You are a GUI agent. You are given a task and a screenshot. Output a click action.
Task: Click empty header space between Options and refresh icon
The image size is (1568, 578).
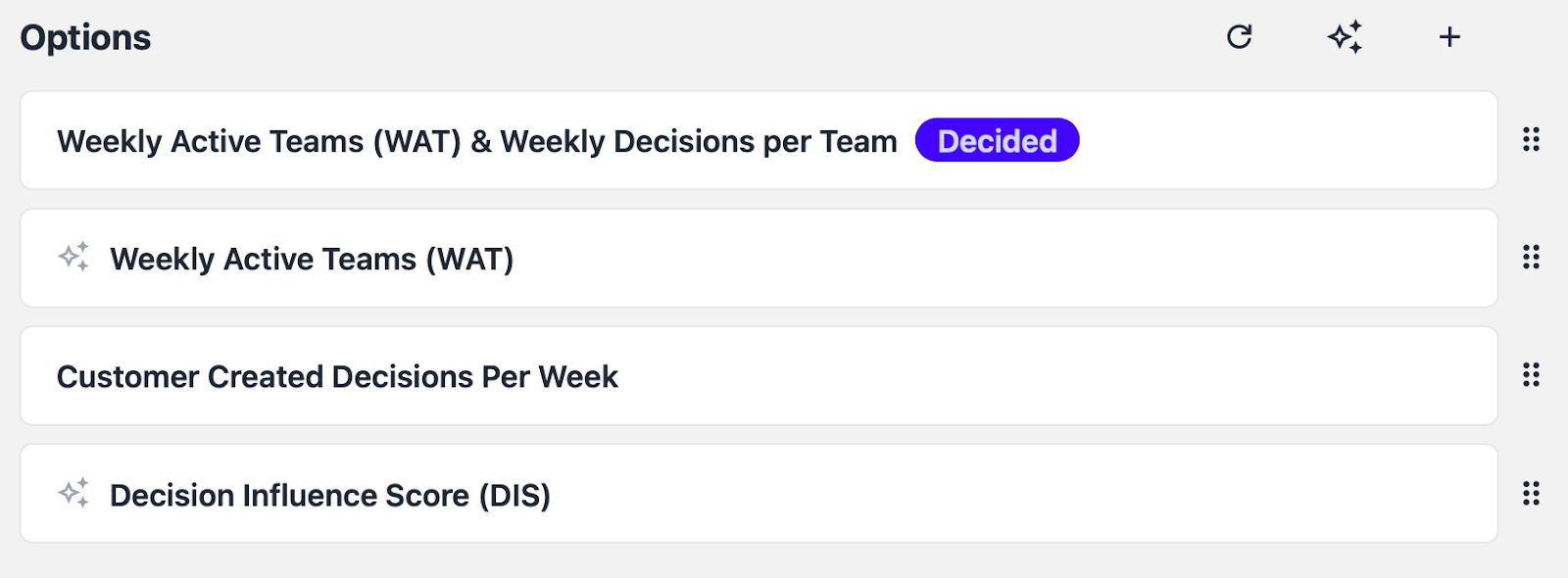tap(686, 37)
